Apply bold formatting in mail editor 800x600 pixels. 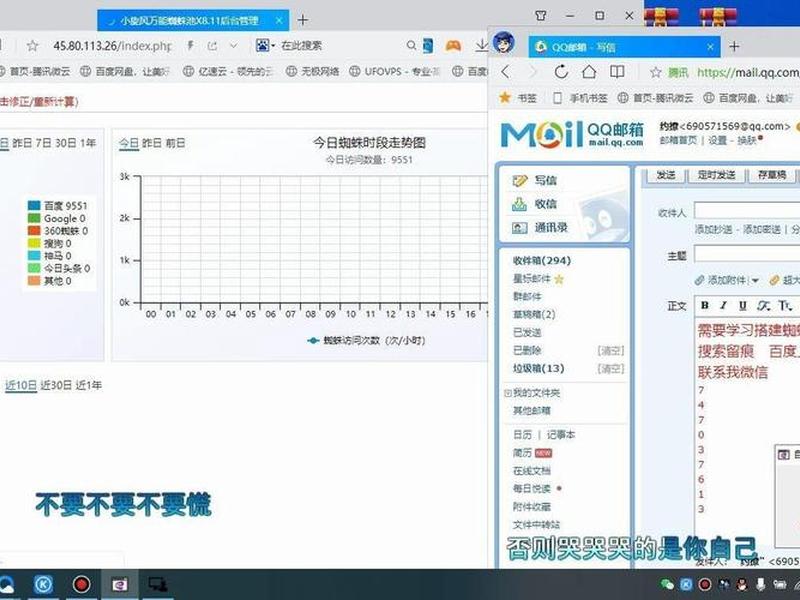tap(705, 306)
